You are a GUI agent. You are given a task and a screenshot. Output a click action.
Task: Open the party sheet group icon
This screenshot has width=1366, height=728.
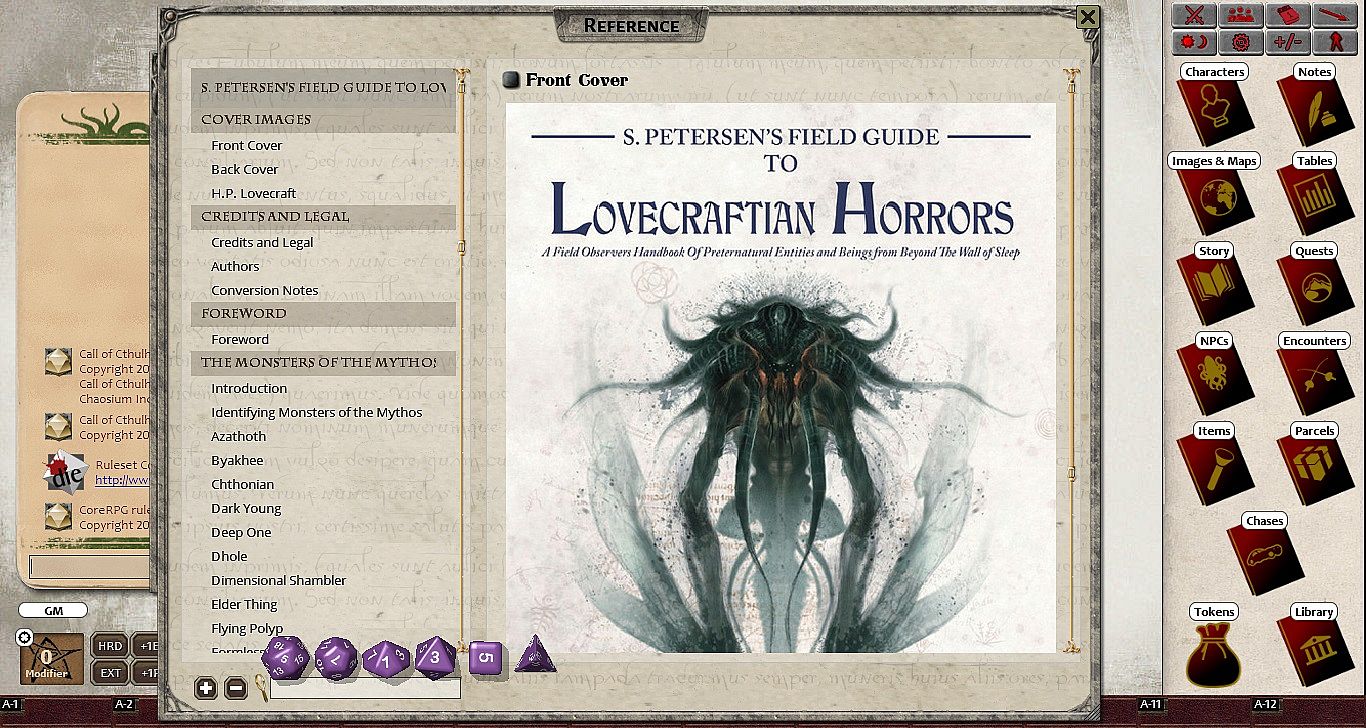[1240, 15]
